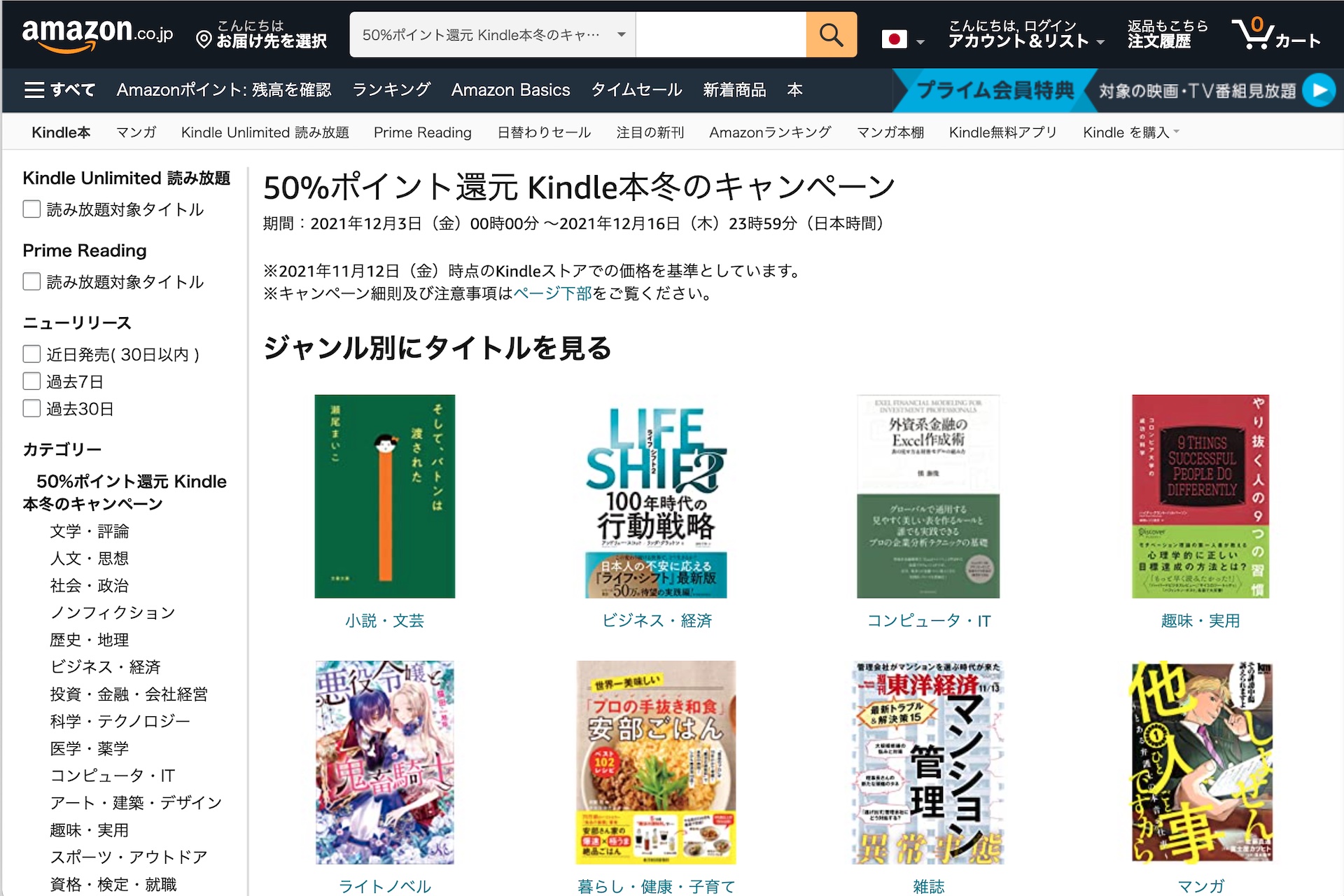Open the LIFE SHIFT 2 book cover
1344x896 pixels.
click(x=657, y=496)
